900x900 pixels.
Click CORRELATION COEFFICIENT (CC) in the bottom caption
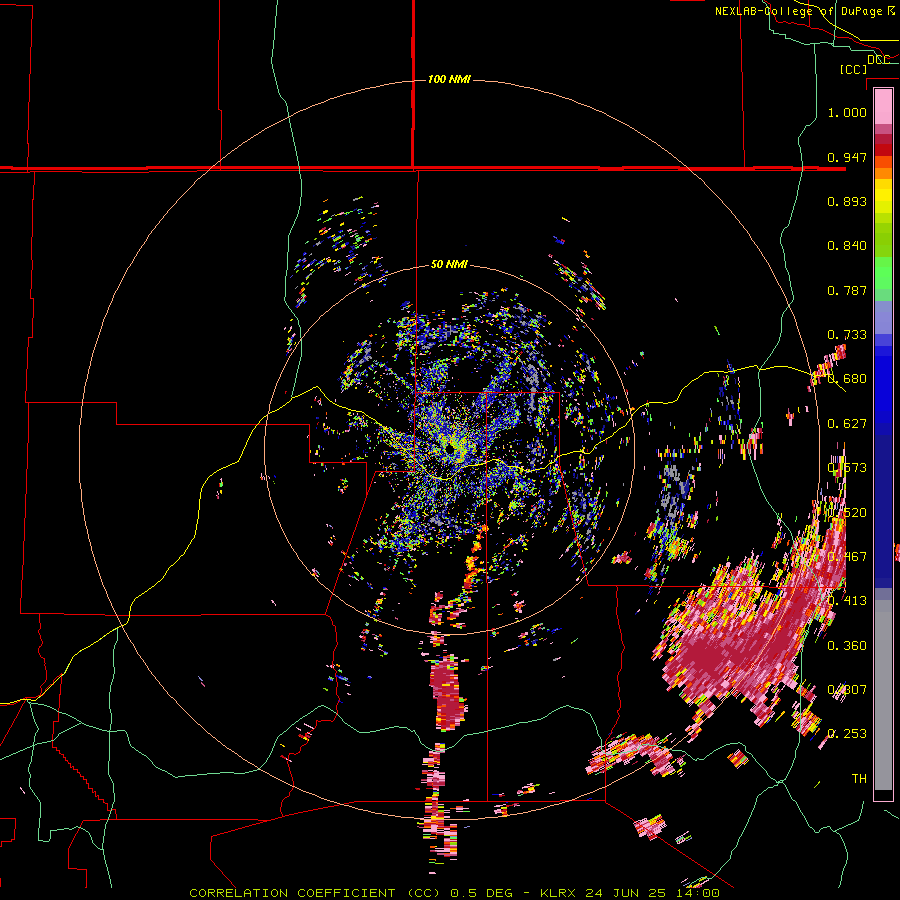[x=314, y=893]
